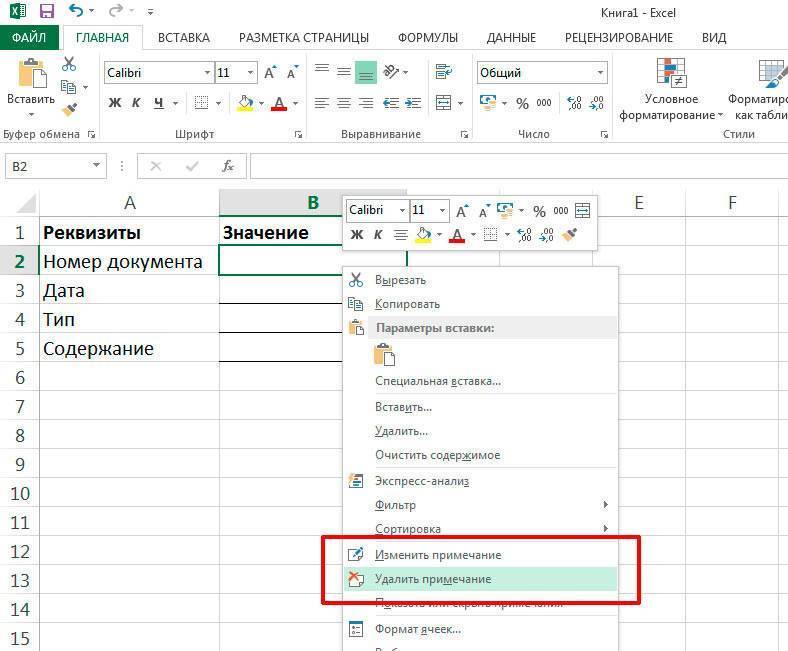Click the scissors Cut icon in ribbon

pyautogui.click(x=69, y=63)
